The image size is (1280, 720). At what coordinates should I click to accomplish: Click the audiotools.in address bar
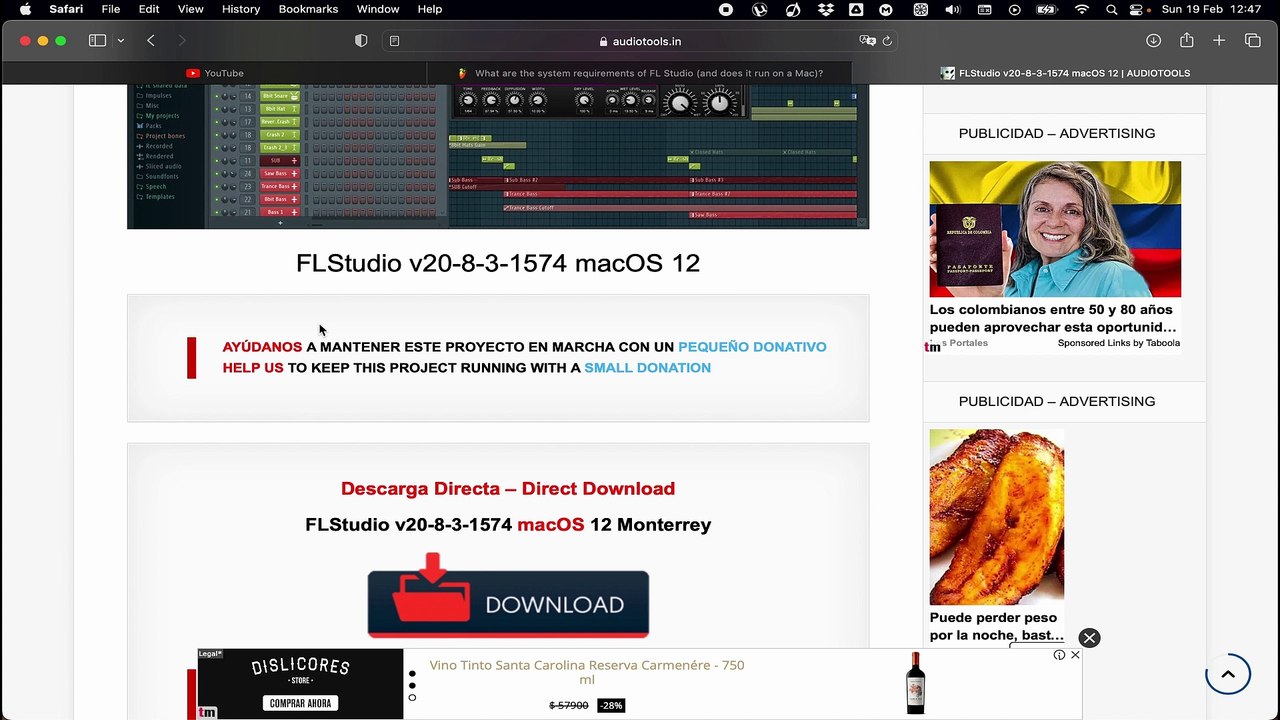[640, 41]
